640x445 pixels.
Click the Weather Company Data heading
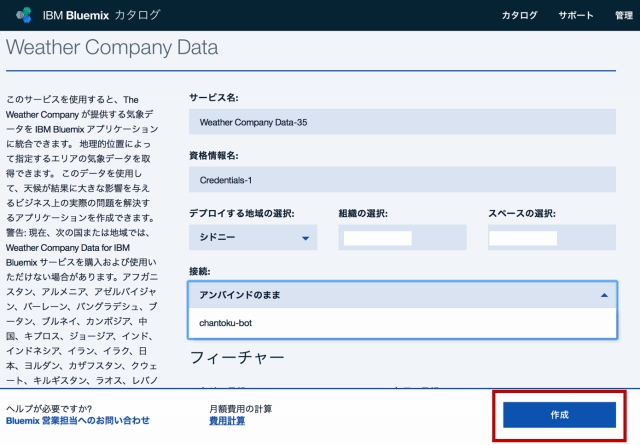pos(112,47)
